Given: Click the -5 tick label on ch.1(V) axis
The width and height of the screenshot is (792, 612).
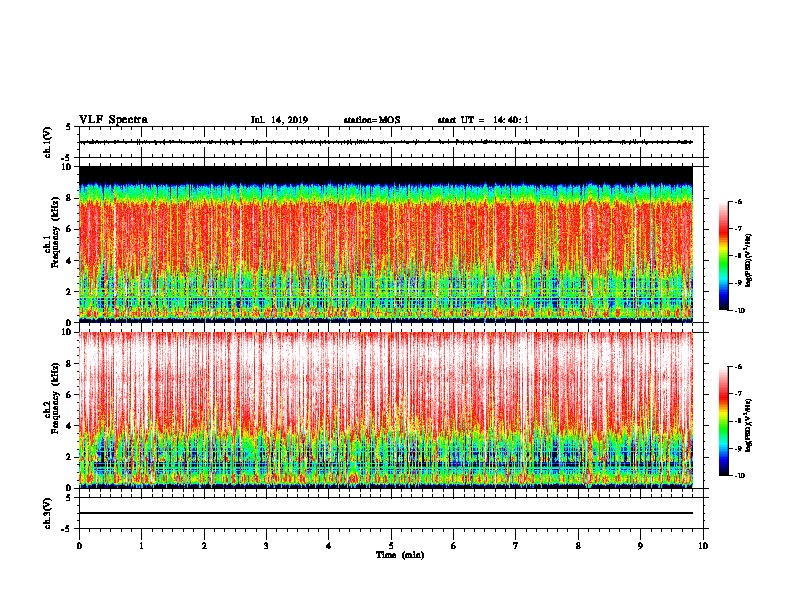Looking at the screenshot, I should [67, 158].
